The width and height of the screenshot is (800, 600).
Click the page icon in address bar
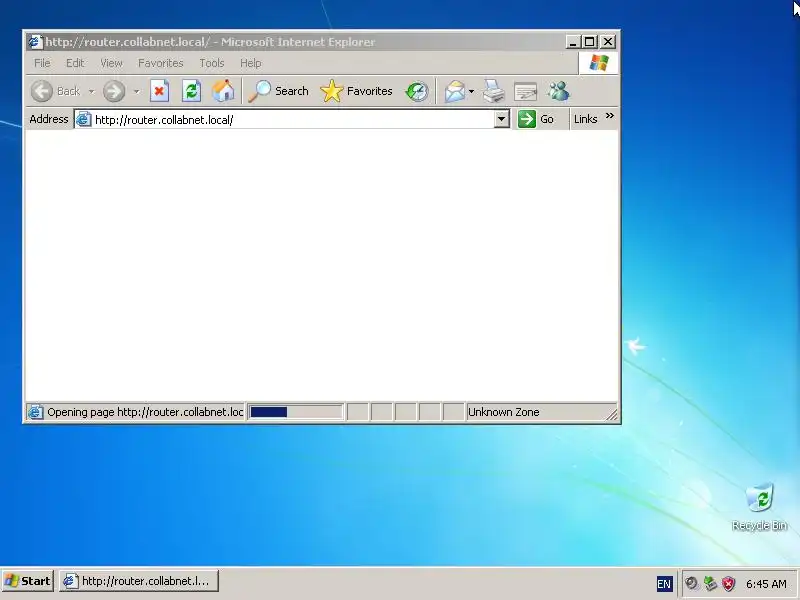(x=84, y=119)
